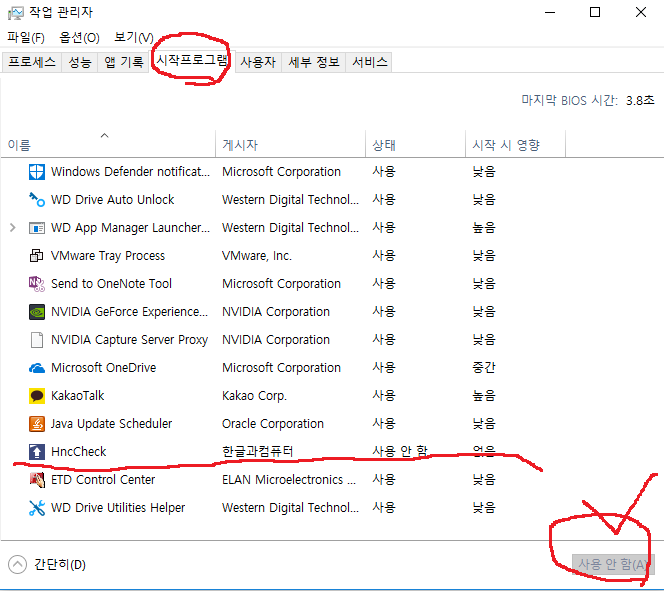Click the VMware Tray Process icon
Viewport: 664px width, 591px height.
[37, 256]
